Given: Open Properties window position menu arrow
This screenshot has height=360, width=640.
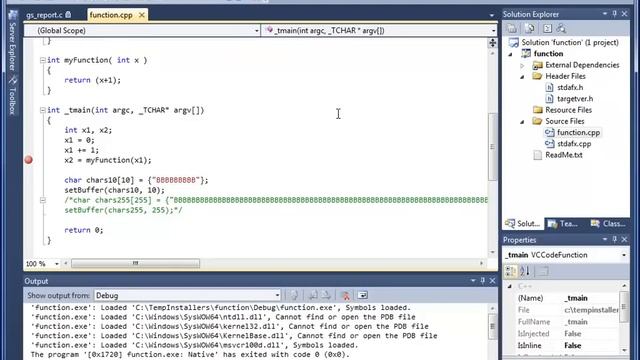Looking at the screenshot, I should pos(605,240).
